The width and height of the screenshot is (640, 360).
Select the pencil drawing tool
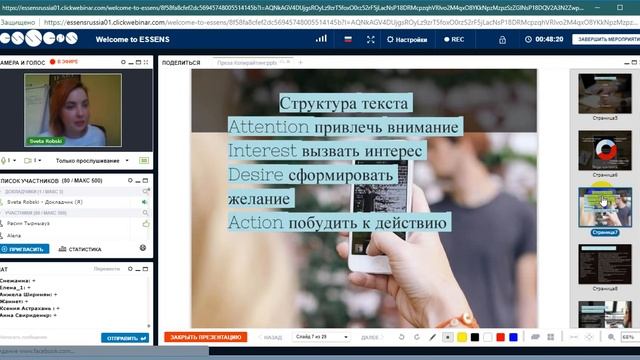433,337
